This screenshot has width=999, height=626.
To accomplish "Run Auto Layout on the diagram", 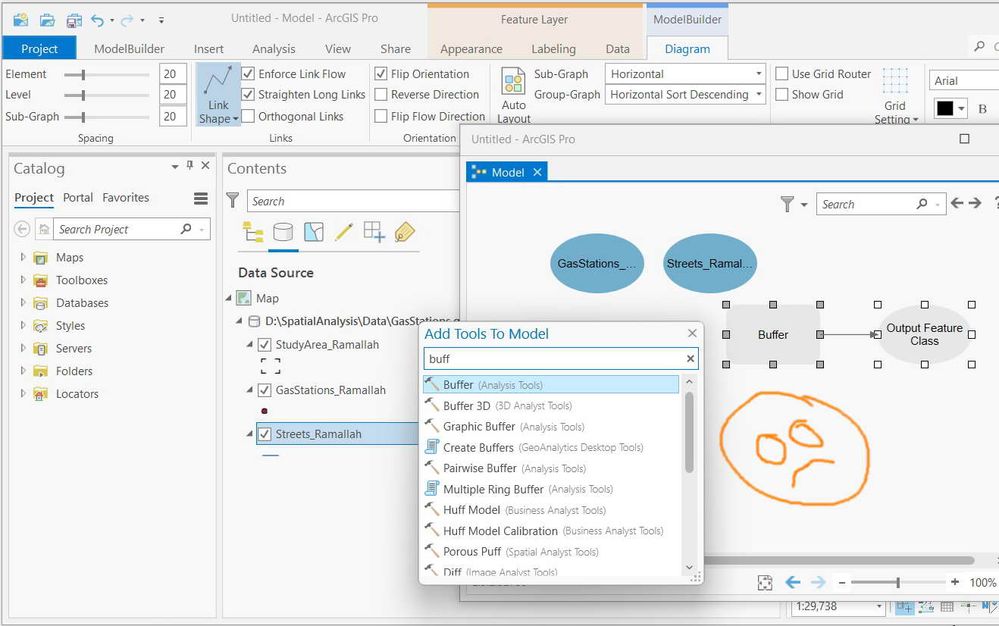I will pos(514,96).
